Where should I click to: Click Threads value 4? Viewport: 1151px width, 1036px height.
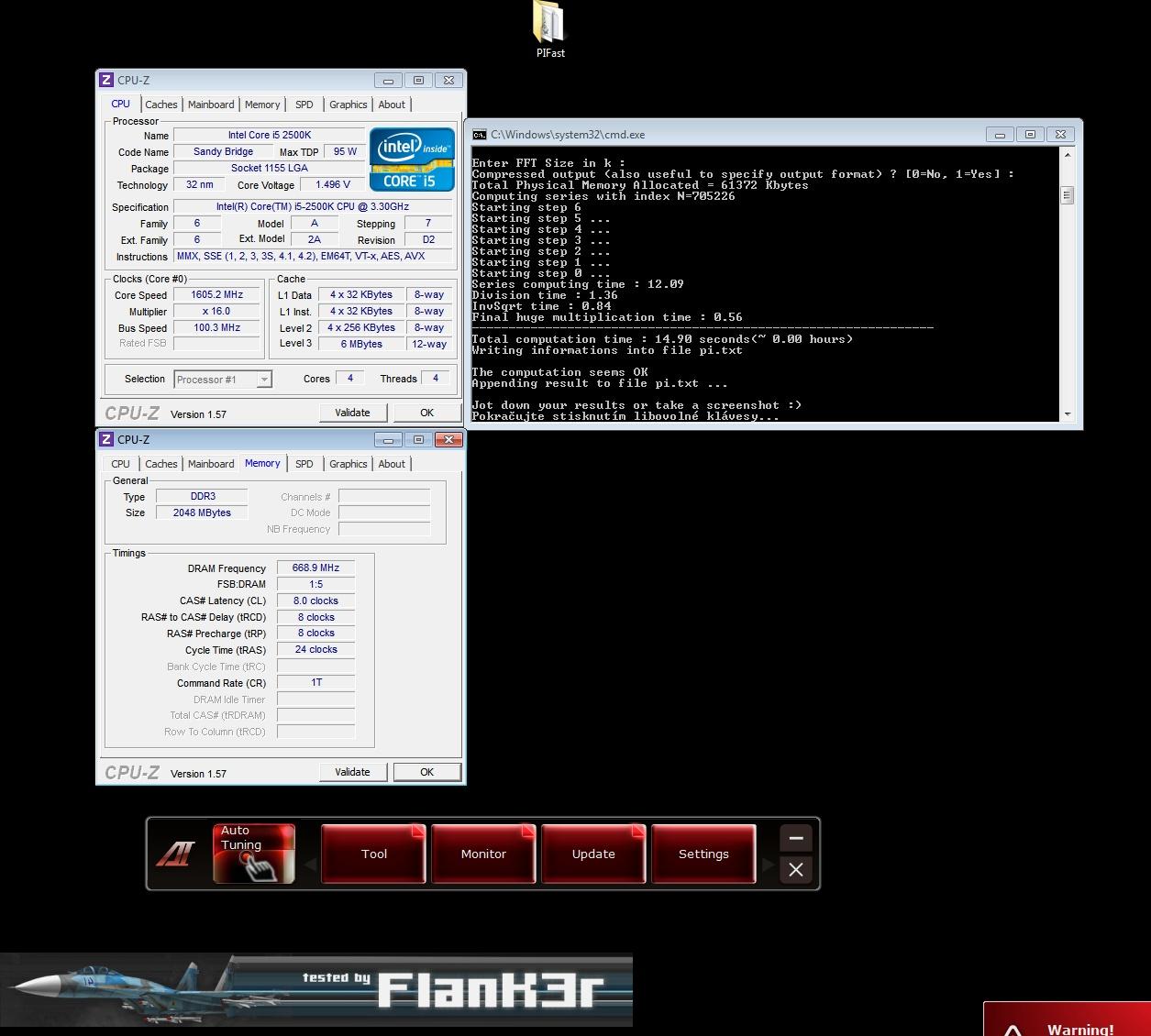pos(436,379)
